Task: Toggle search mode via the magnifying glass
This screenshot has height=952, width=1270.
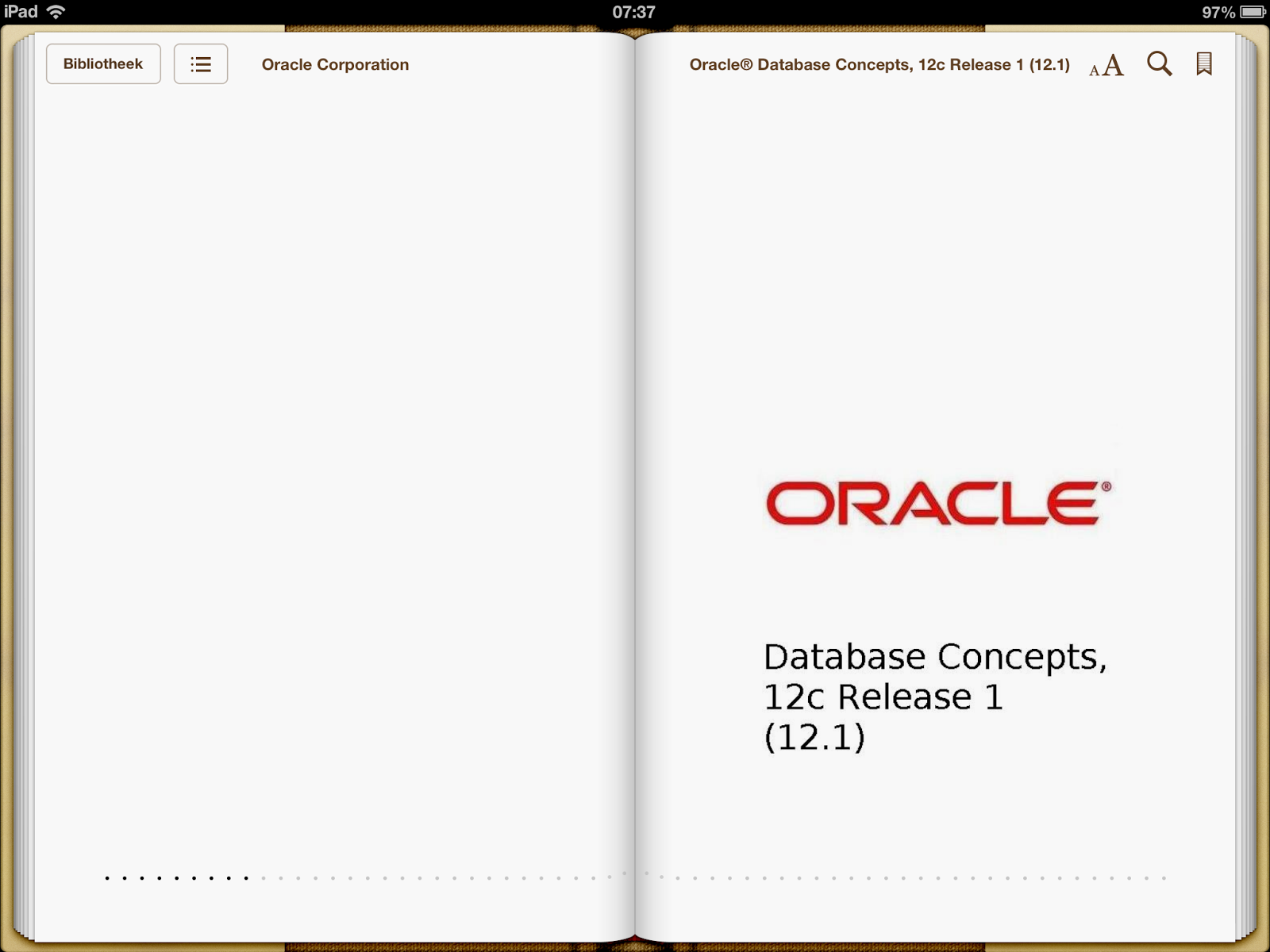Action: 1160,63
